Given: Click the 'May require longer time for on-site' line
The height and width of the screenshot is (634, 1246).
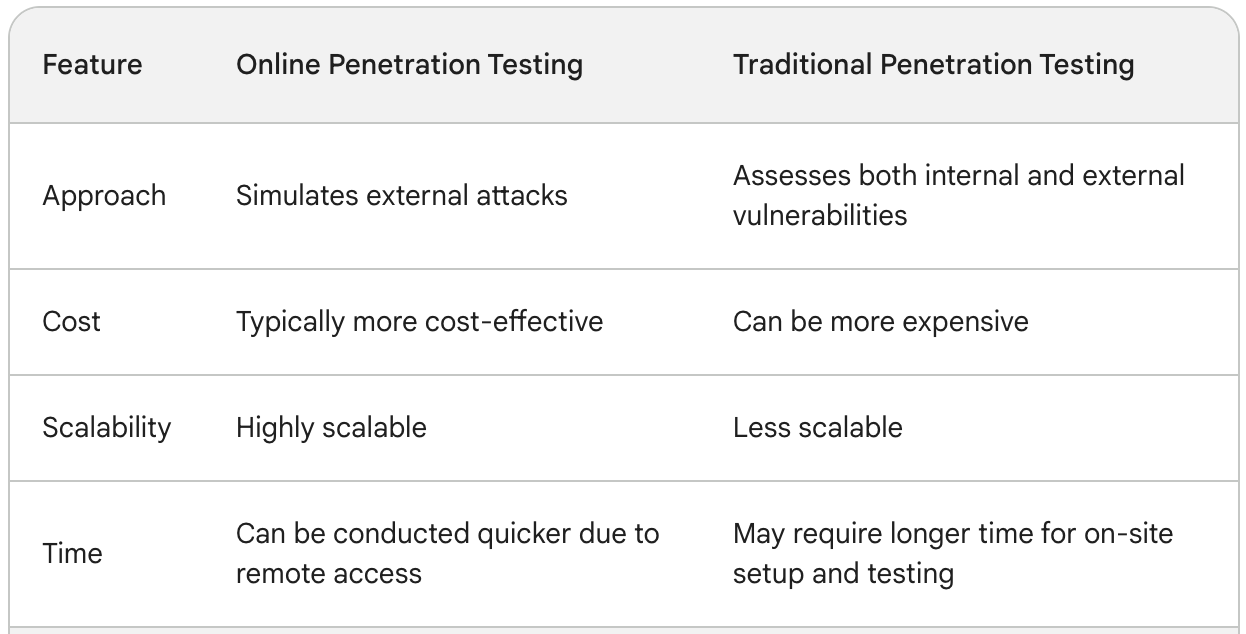Looking at the screenshot, I should click(x=952, y=534).
